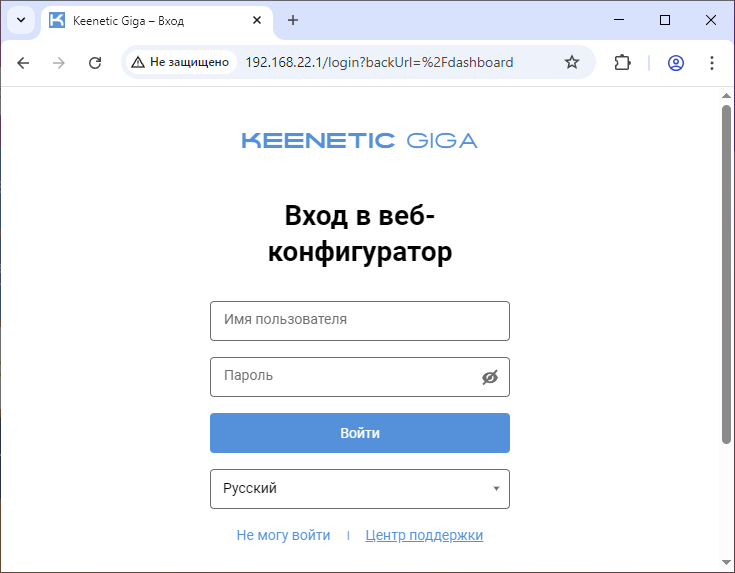Open the Центр поддержки link

click(424, 536)
